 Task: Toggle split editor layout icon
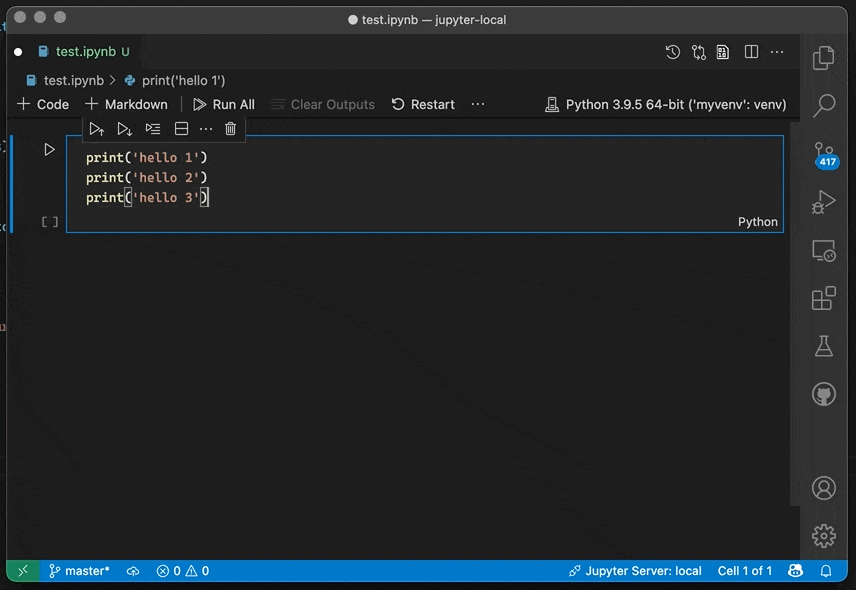click(751, 52)
